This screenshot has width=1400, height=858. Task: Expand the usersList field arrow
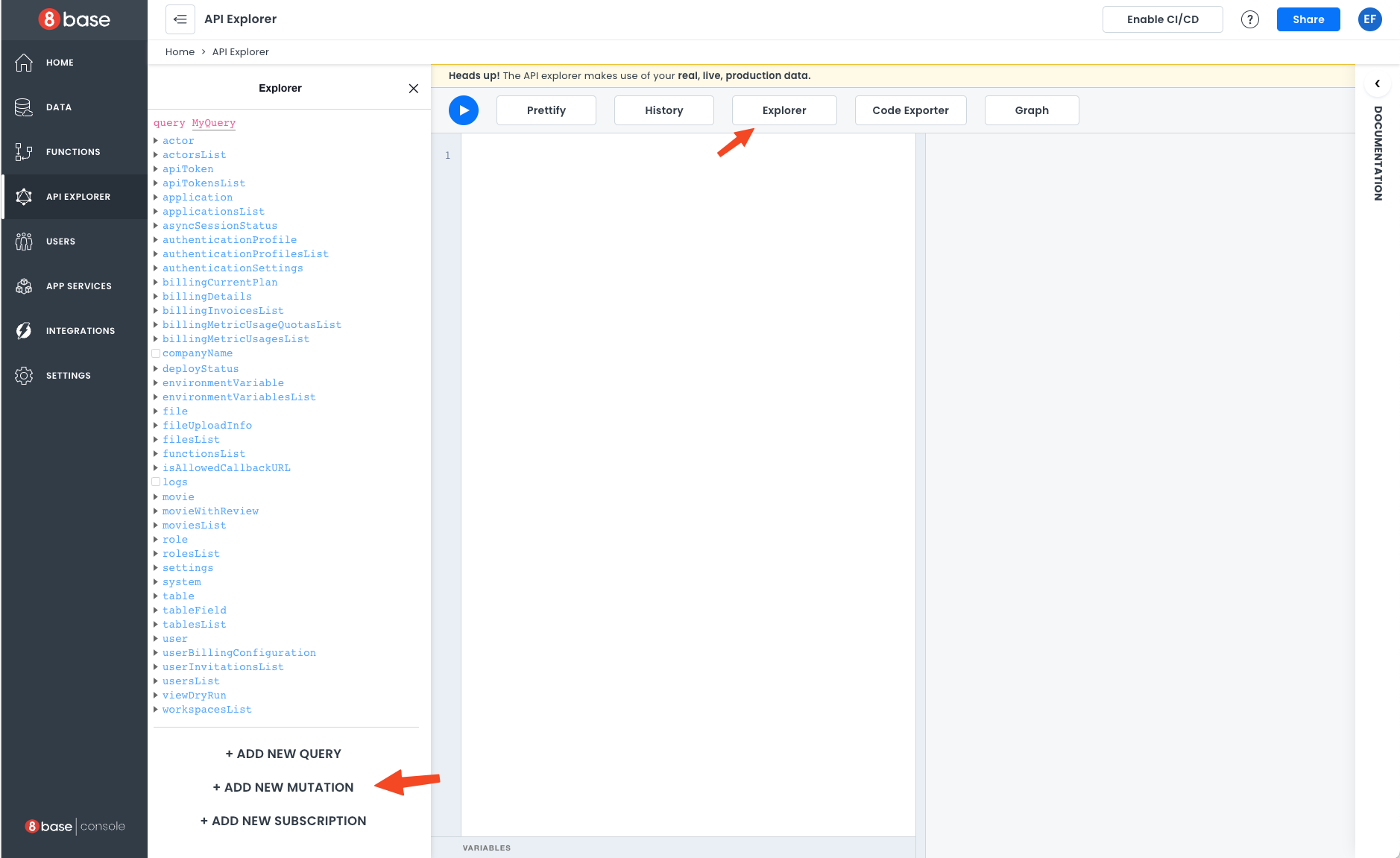(x=156, y=681)
